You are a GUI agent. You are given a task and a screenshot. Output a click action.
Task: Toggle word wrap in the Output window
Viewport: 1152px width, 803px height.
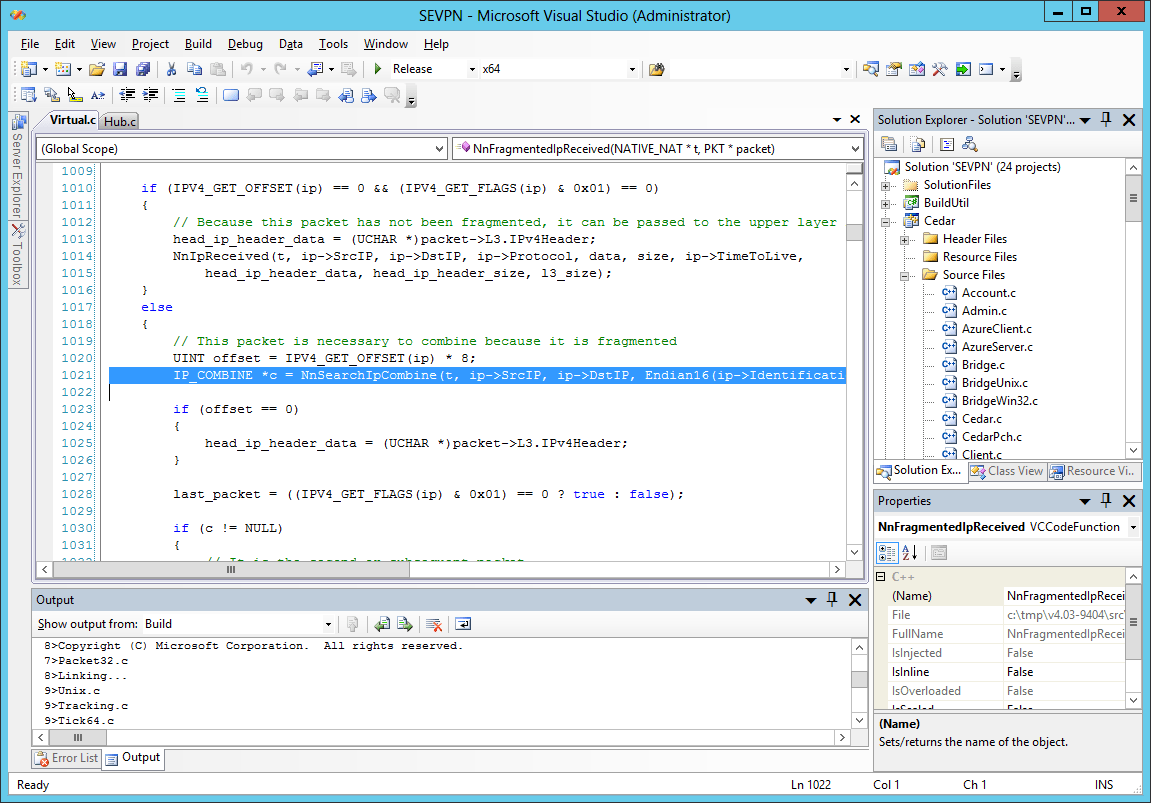point(463,623)
